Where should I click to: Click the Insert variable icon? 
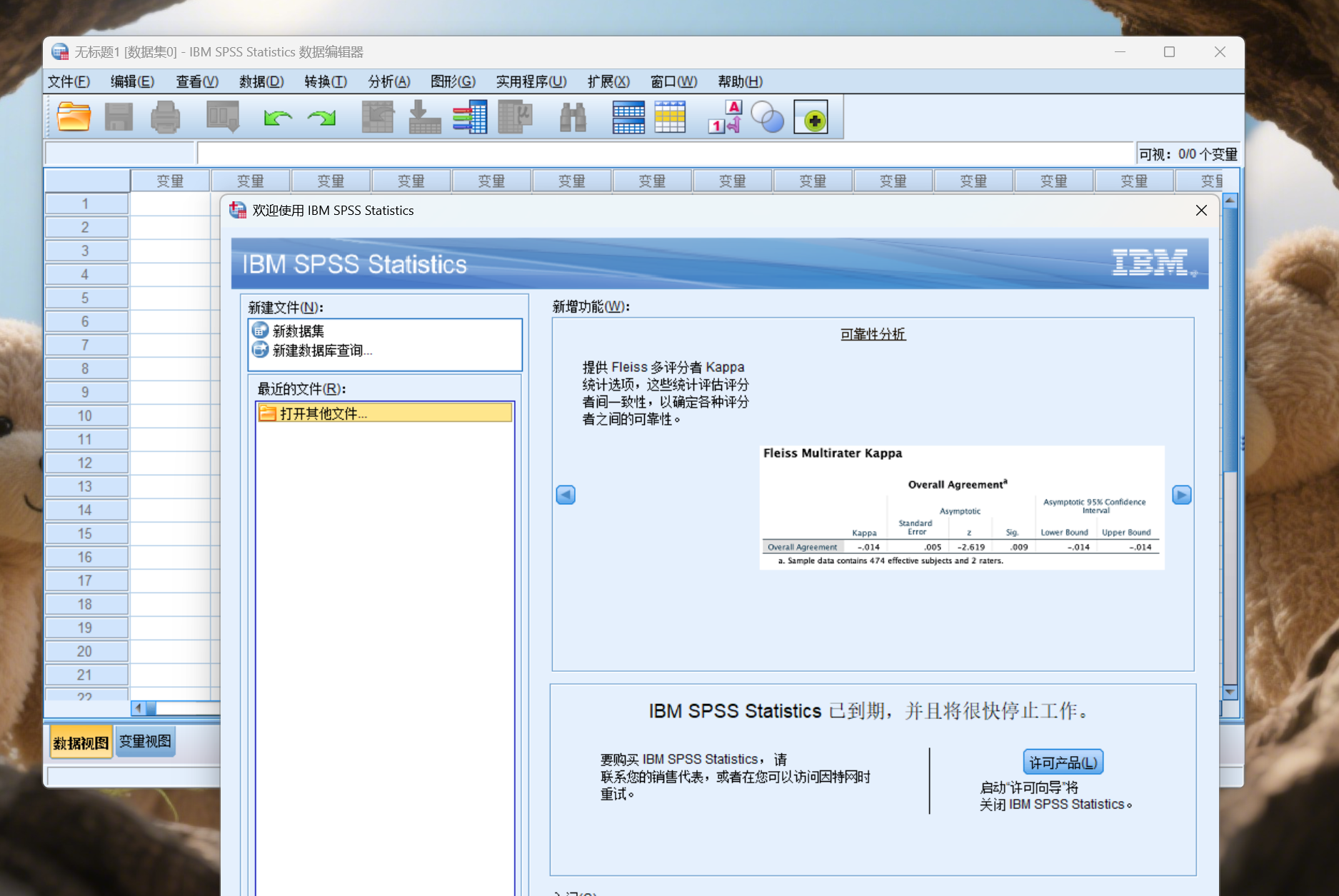click(x=670, y=117)
